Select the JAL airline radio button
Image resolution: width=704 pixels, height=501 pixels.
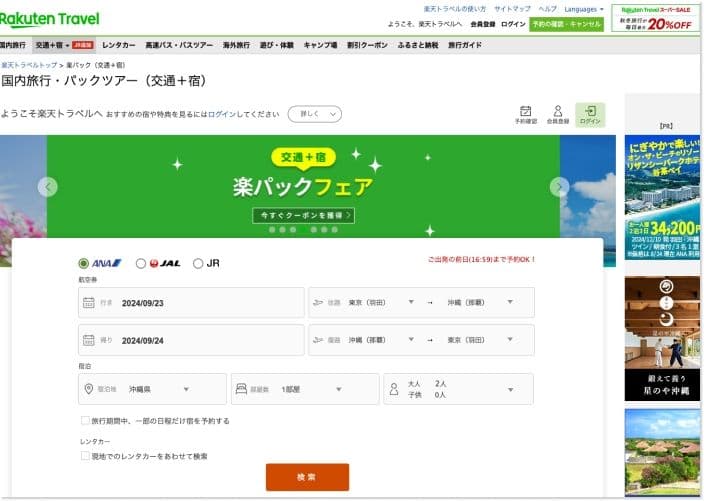141,263
